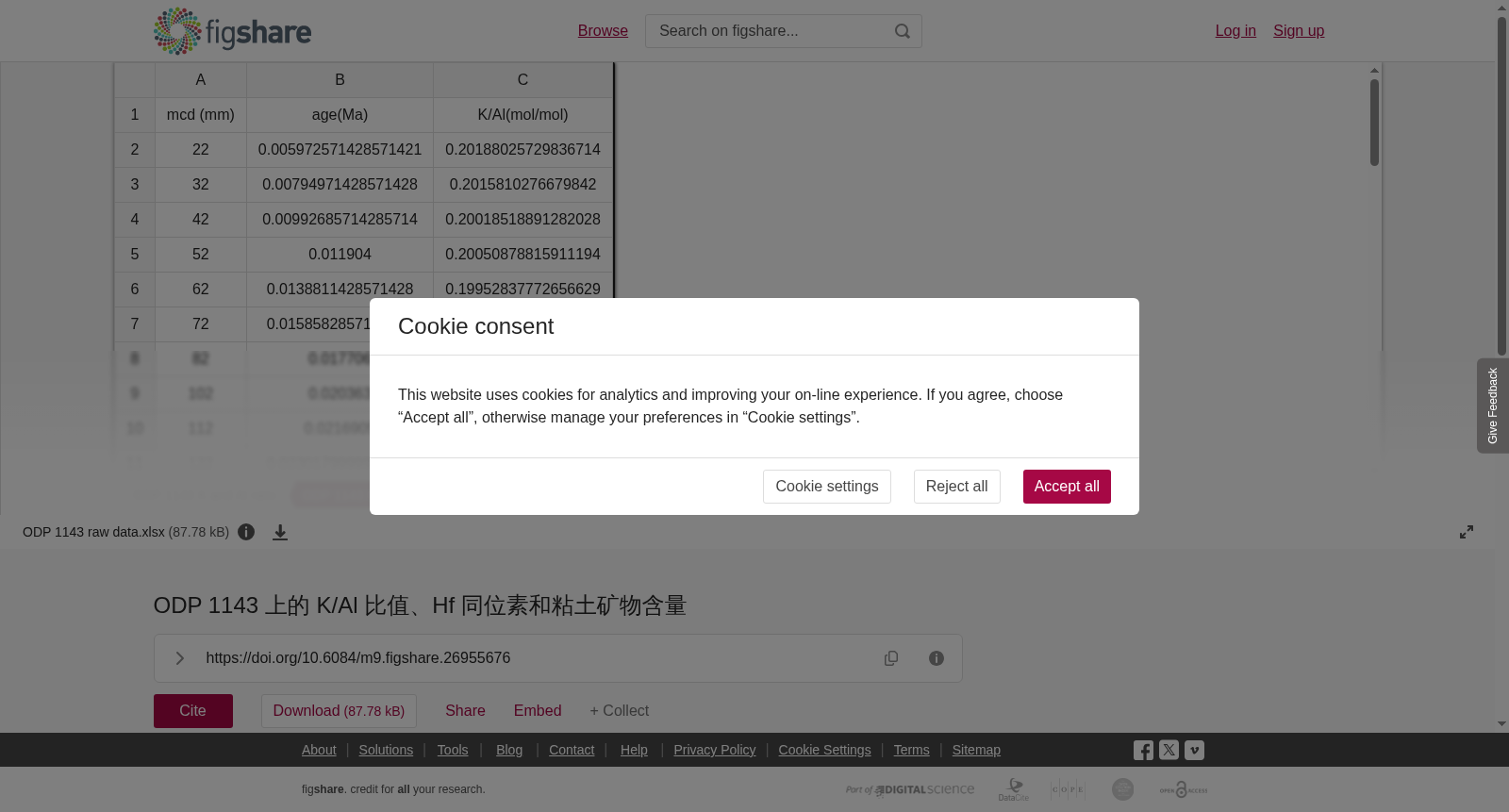Image resolution: width=1509 pixels, height=812 pixels.
Task: Select column B header in the preview
Action: click(x=340, y=80)
